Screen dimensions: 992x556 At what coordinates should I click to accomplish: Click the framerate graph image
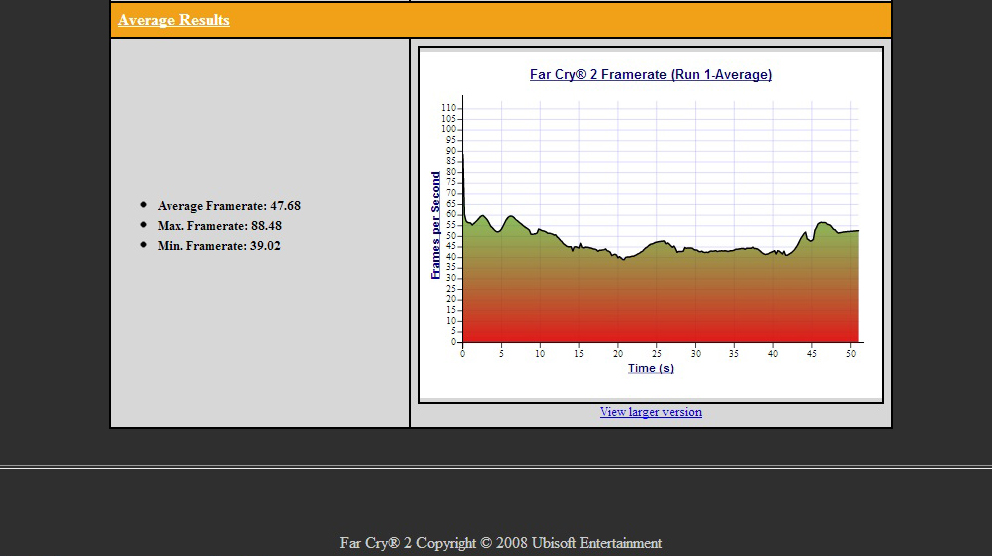tap(650, 225)
